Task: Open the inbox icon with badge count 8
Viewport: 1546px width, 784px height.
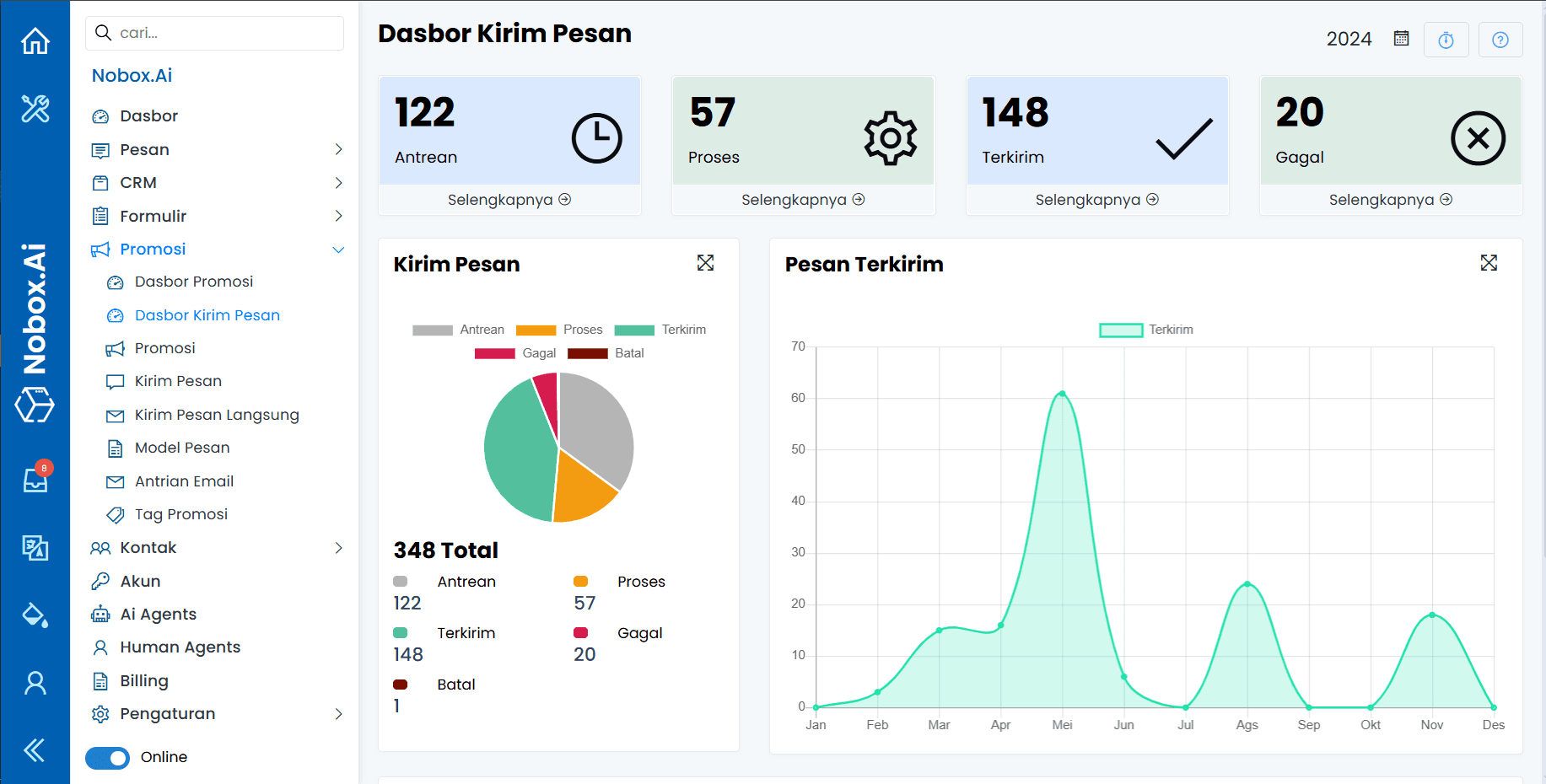Action: [35, 481]
